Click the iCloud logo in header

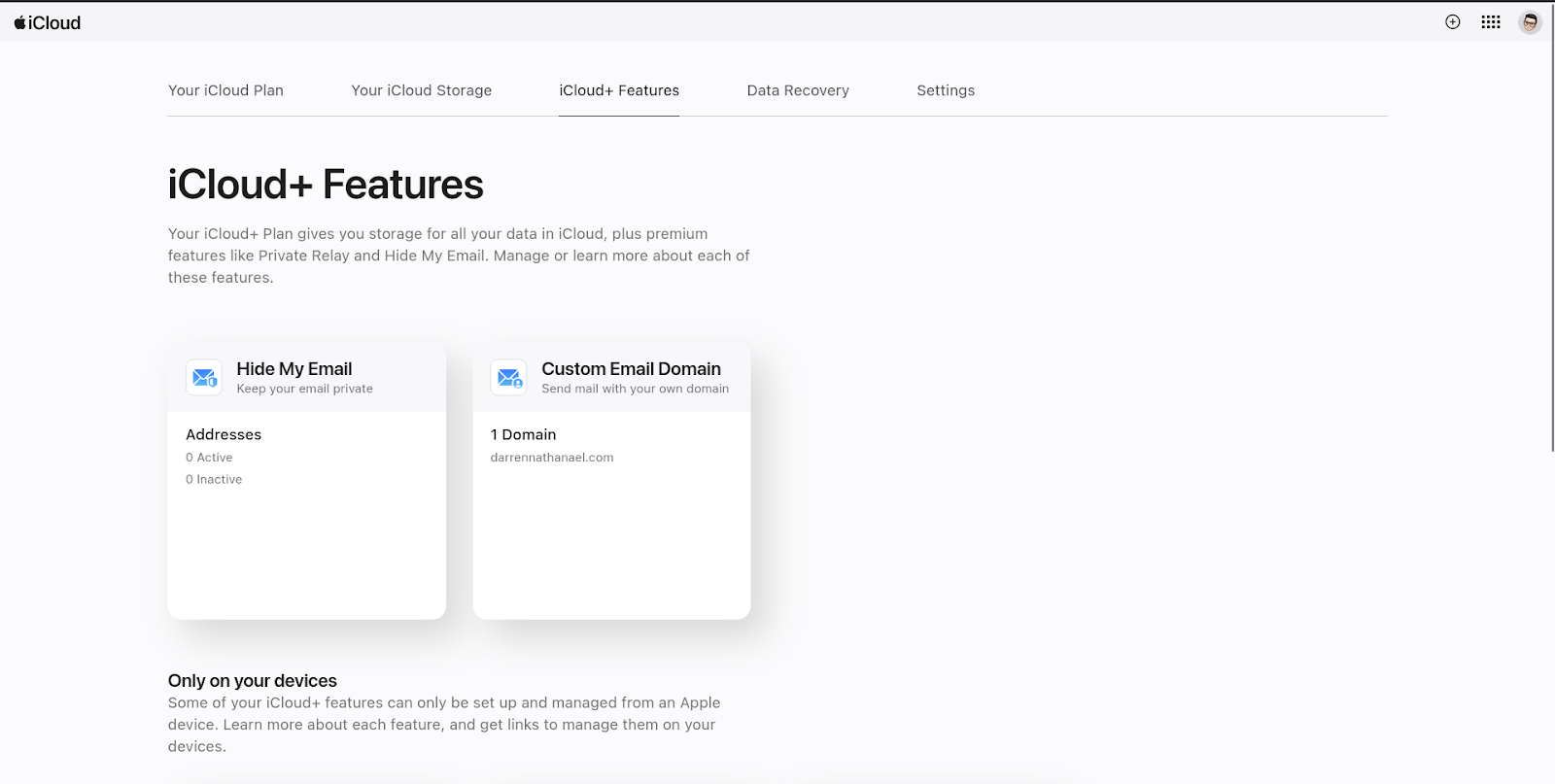(47, 22)
